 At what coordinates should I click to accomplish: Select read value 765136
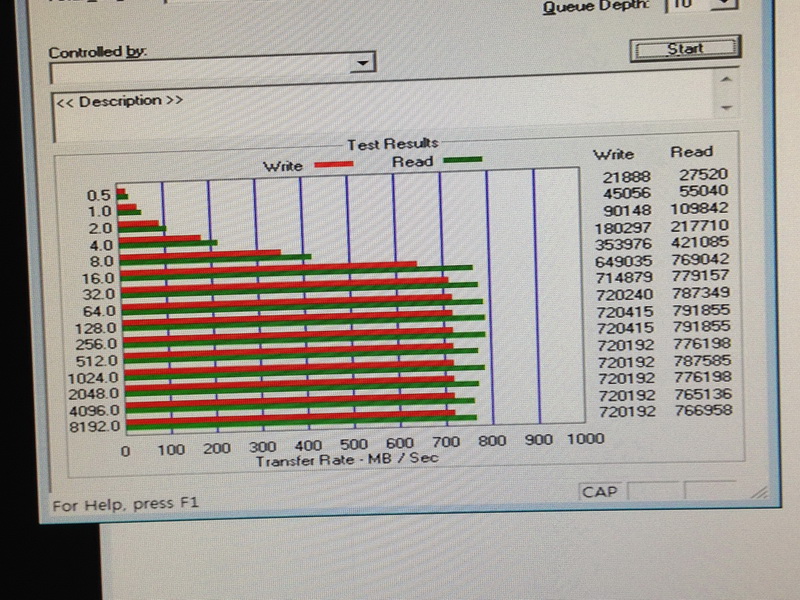[703, 394]
